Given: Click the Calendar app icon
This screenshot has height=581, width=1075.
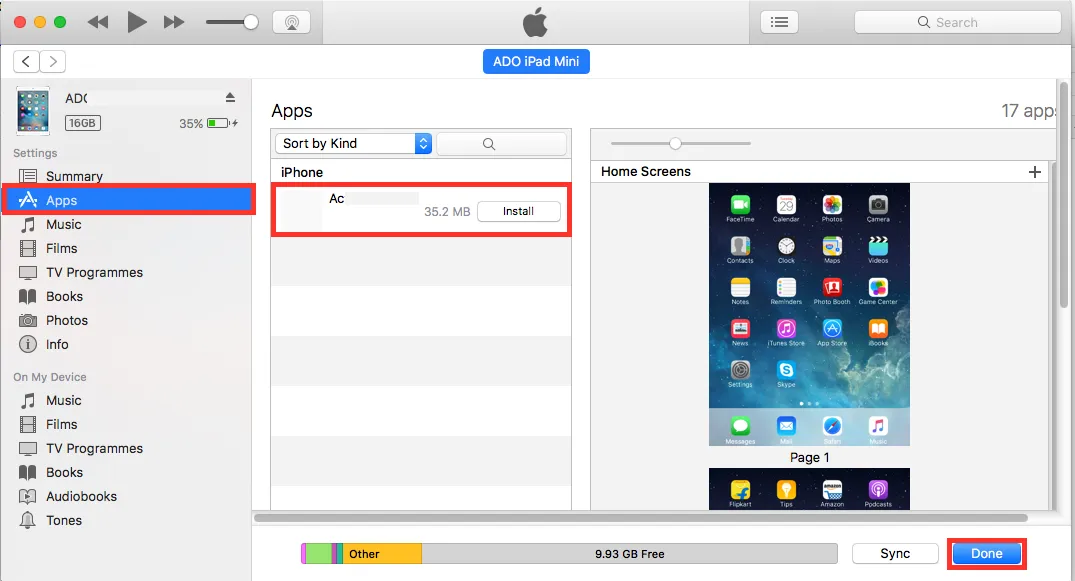Looking at the screenshot, I should coord(786,204).
